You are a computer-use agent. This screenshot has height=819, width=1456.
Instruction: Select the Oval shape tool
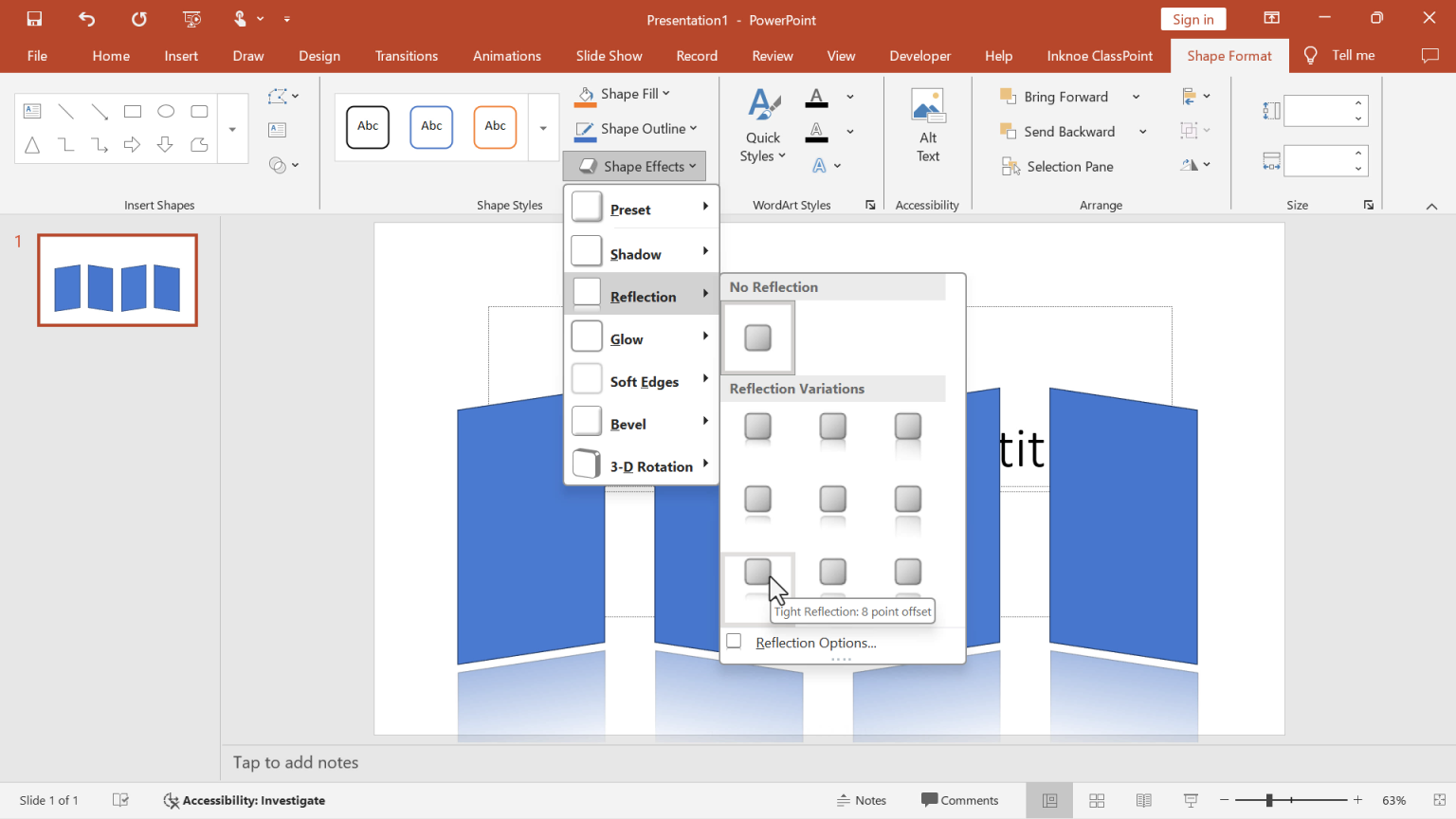click(166, 111)
